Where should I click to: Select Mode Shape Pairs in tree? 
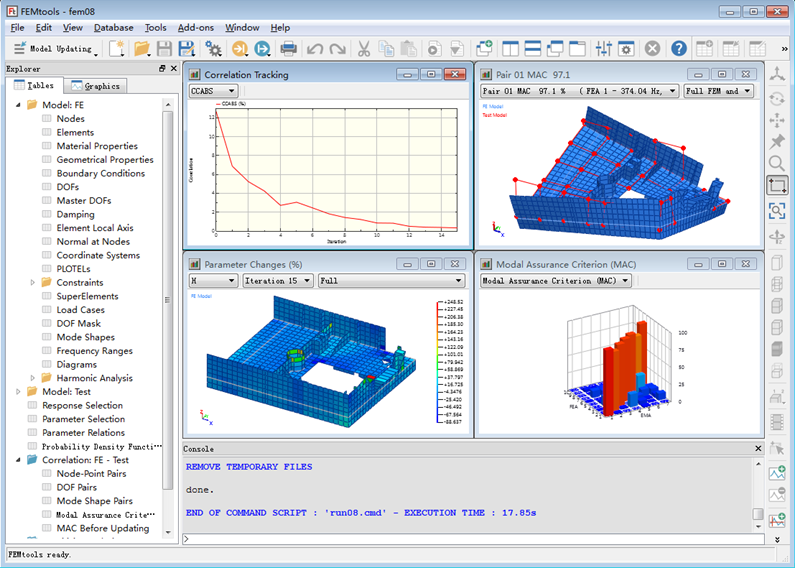[94, 501]
